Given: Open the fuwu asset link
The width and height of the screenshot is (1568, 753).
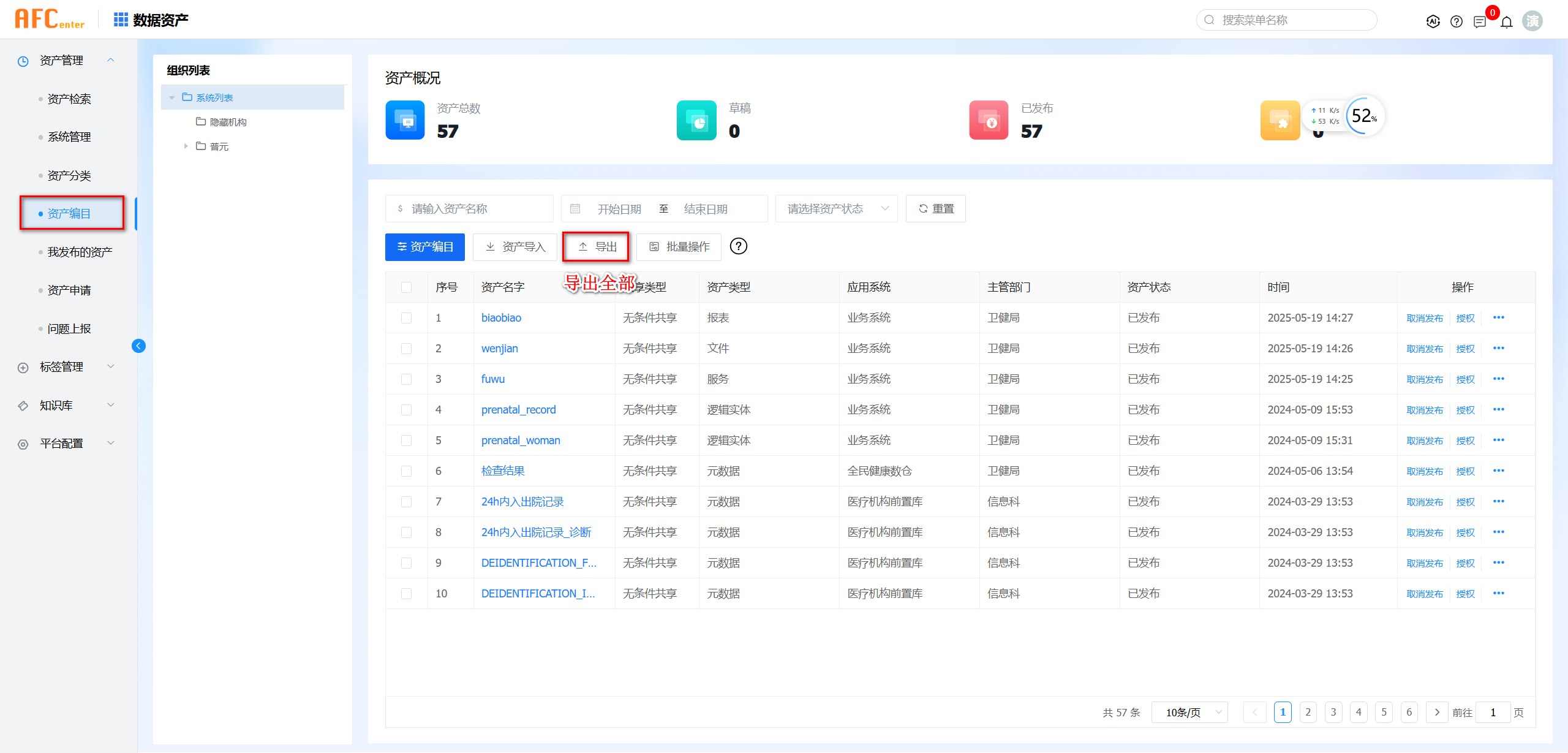Looking at the screenshot, I should pos(492,379).
